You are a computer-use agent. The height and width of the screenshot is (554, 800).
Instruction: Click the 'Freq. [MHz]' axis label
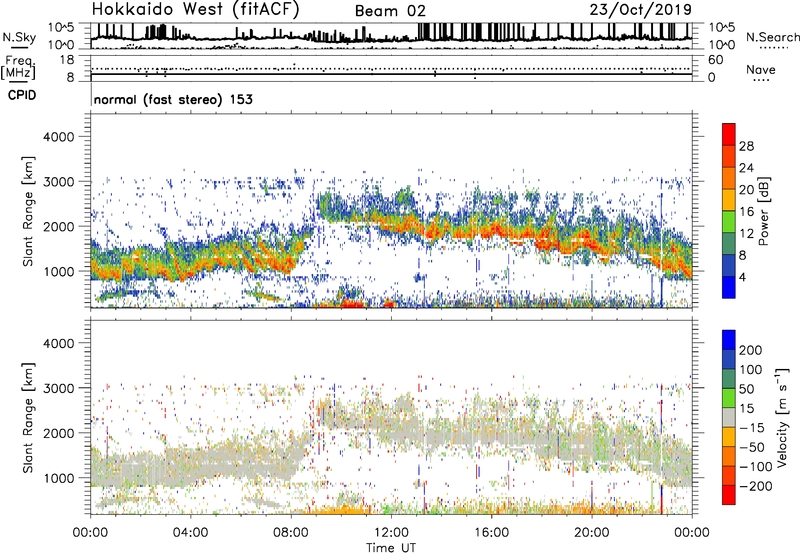pos(18,68)
